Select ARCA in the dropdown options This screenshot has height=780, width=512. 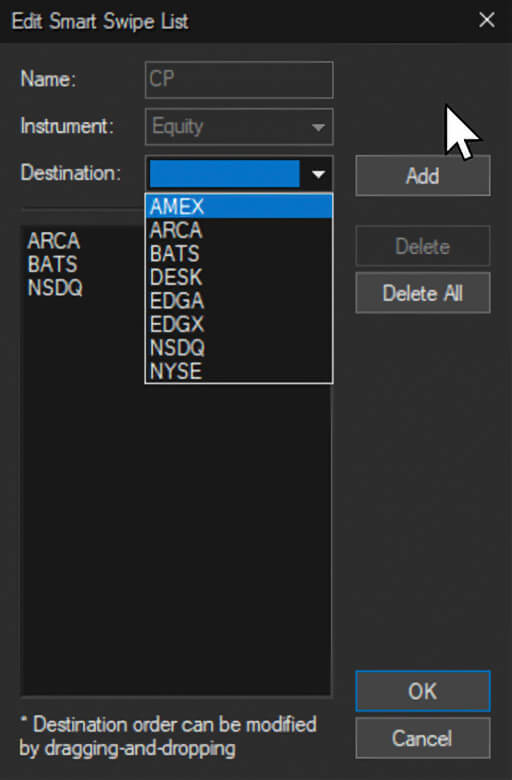(x=239, y=230)
